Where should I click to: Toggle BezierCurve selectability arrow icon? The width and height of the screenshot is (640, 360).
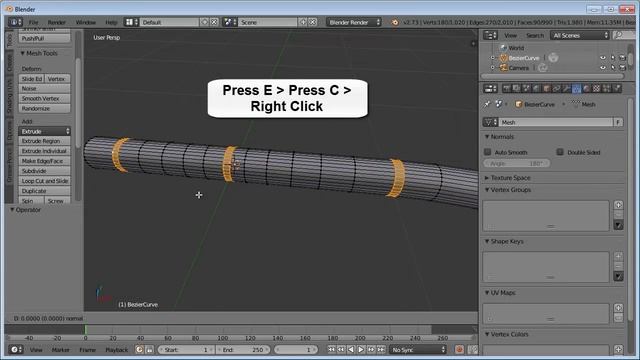pos(613,58)
